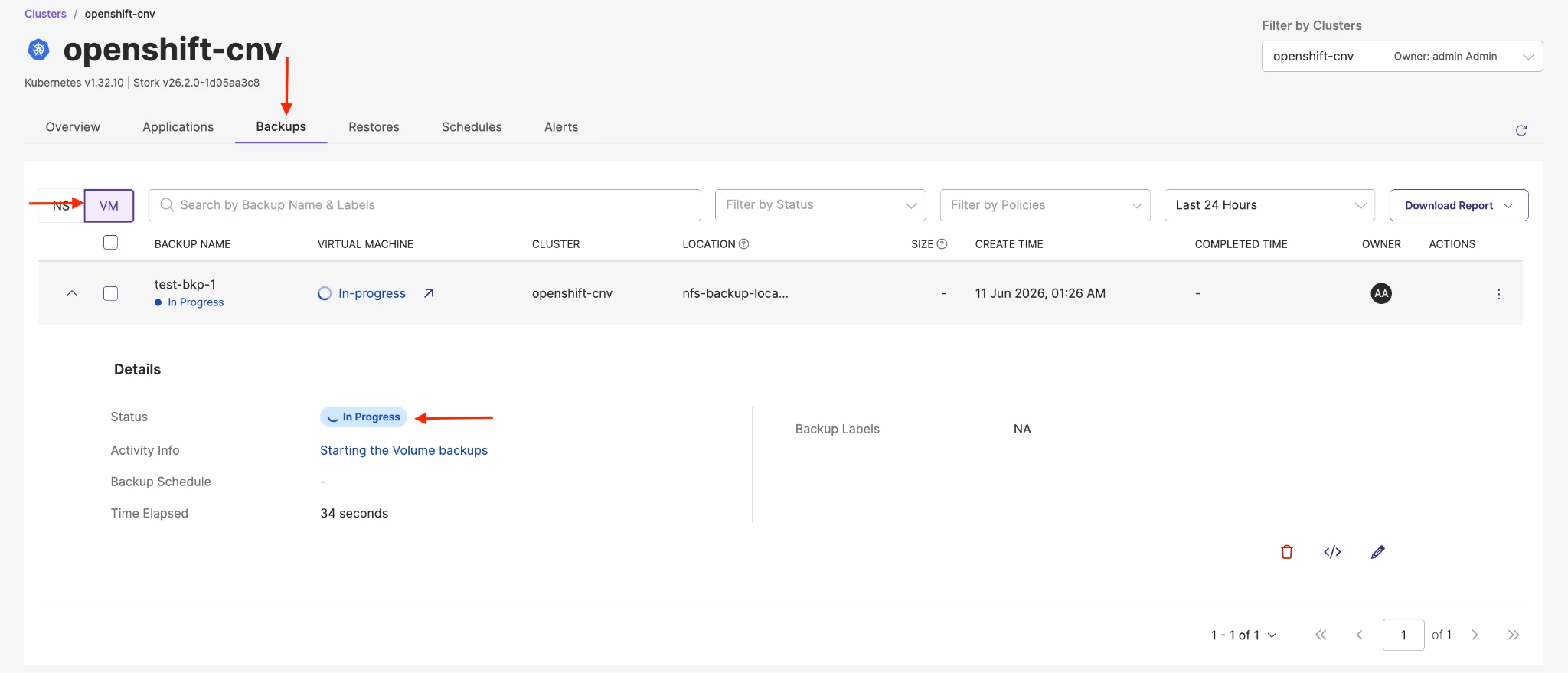Open Filter by Policies dropdown
Image resolution: width=1568 pixels, height=673 pixels.
[x=1045, y=205]
